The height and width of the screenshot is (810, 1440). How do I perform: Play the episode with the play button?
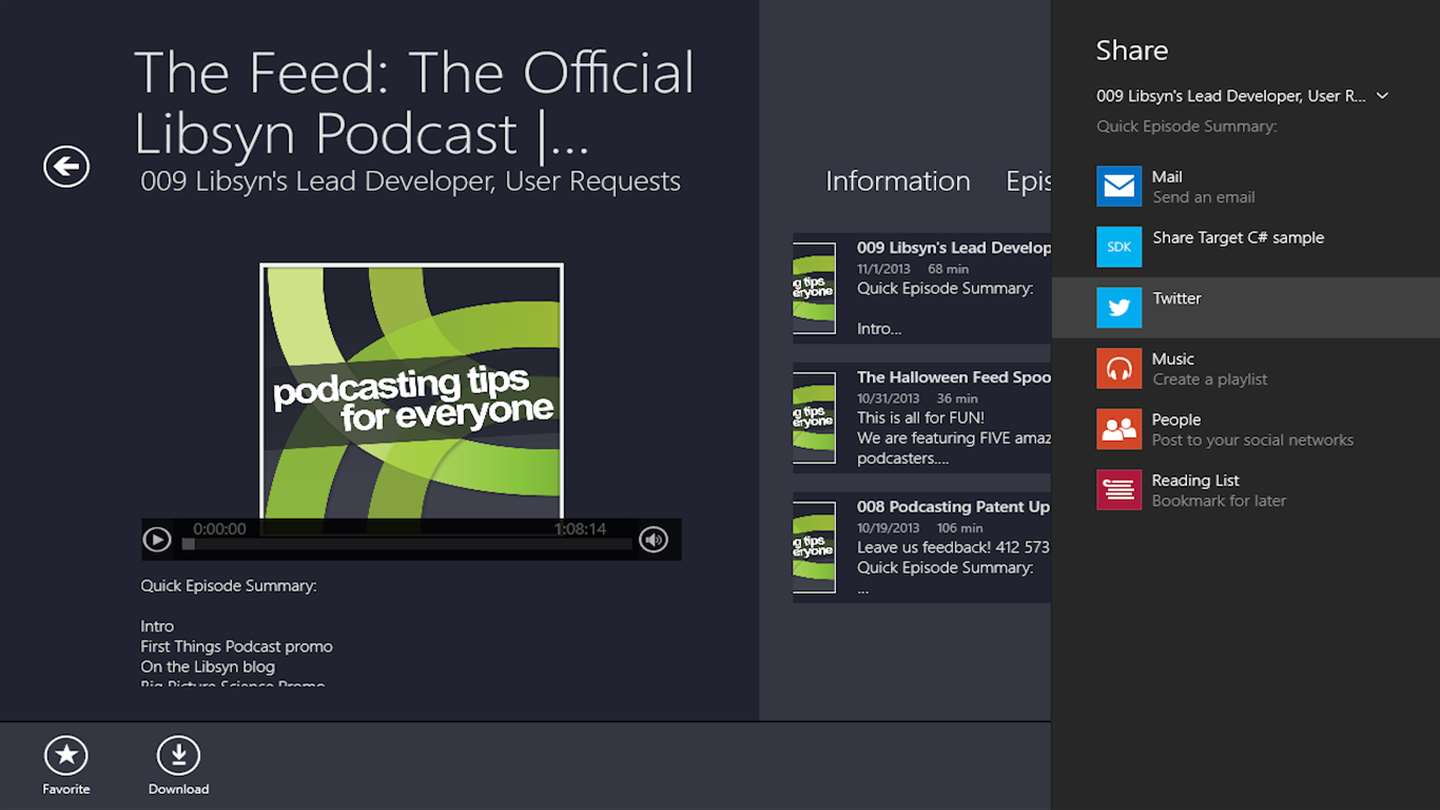coord(157,540)
